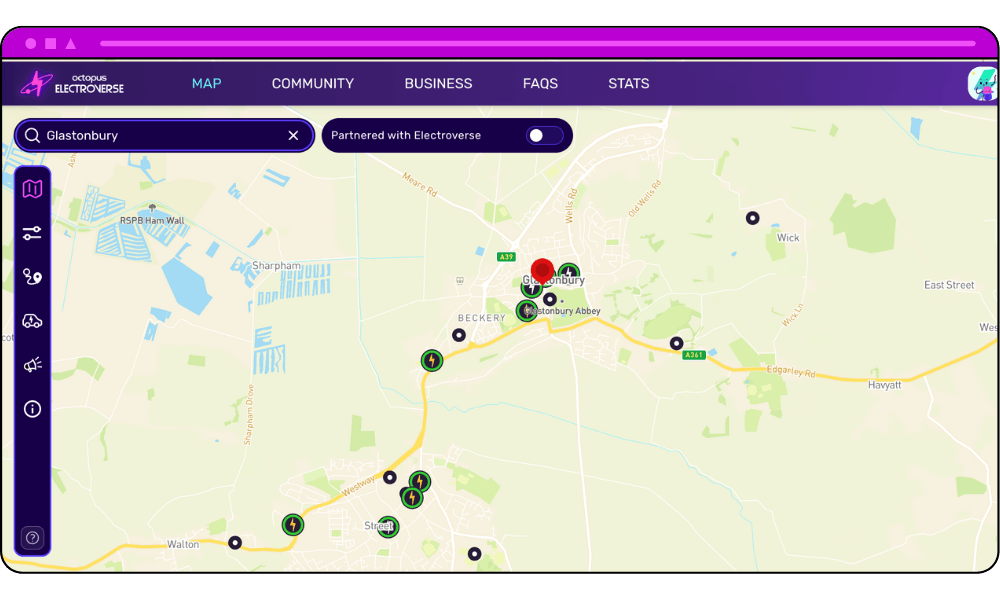
Task: Open announcements via the megaphone icon
Action: point(33,364)
